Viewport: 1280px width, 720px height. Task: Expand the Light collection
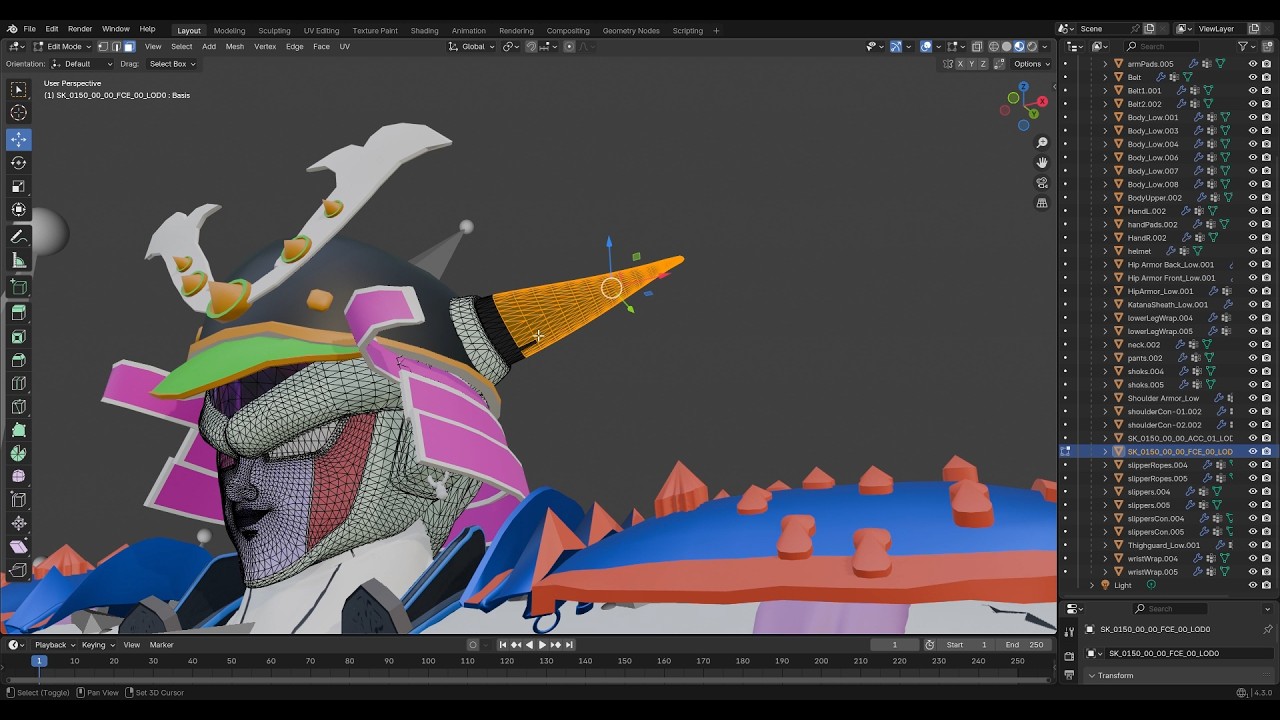coord(1092,585)
